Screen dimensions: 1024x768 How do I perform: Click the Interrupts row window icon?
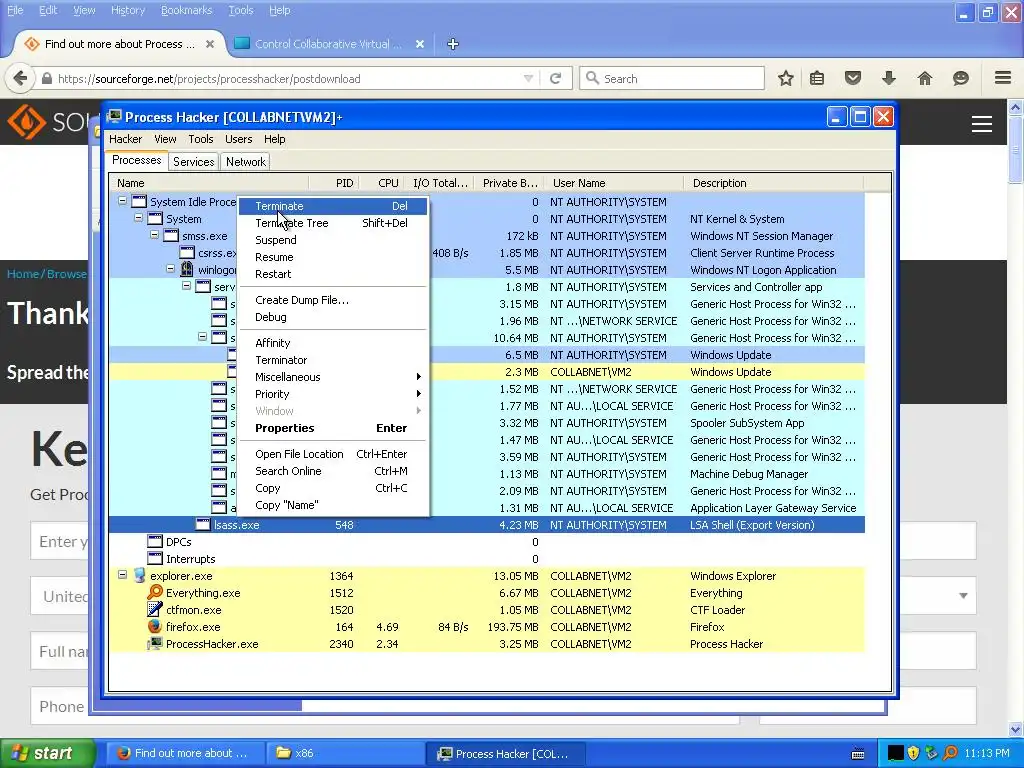[155, 558]
